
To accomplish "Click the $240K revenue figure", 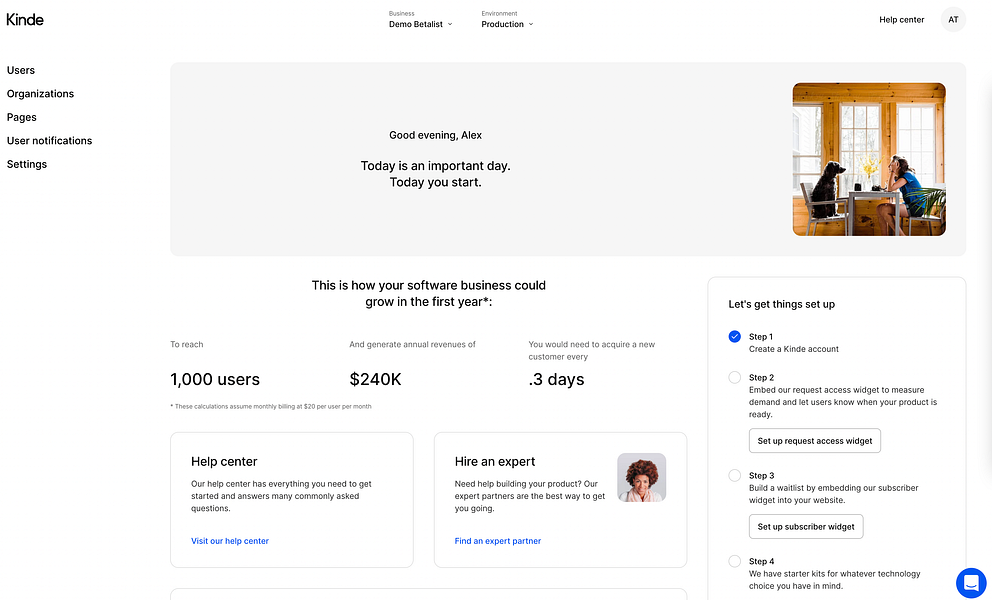I will click(376, 379).
